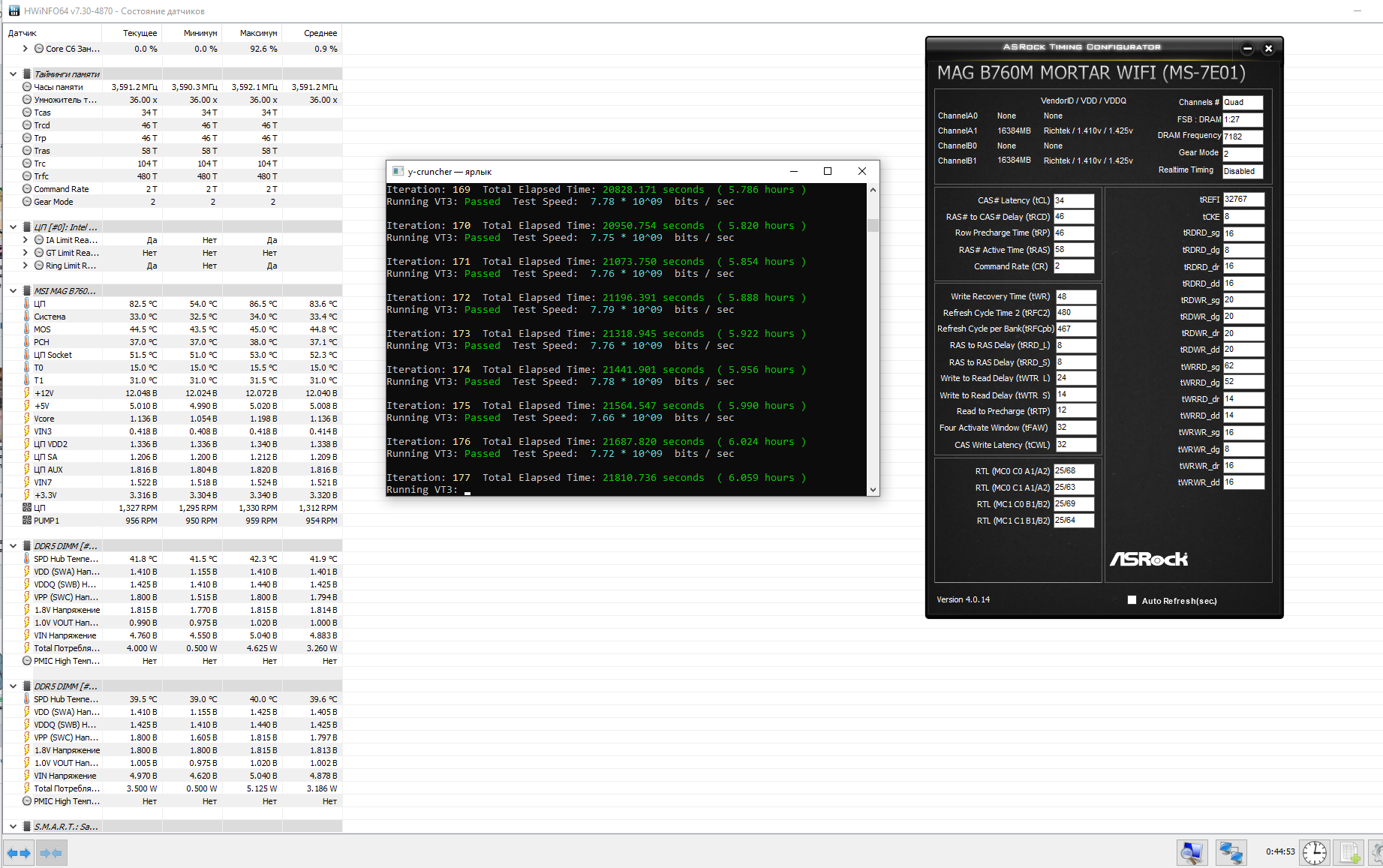Open the remote network computers icon
This screenshot has width=1383, height=868.
tap(1231, 852)
